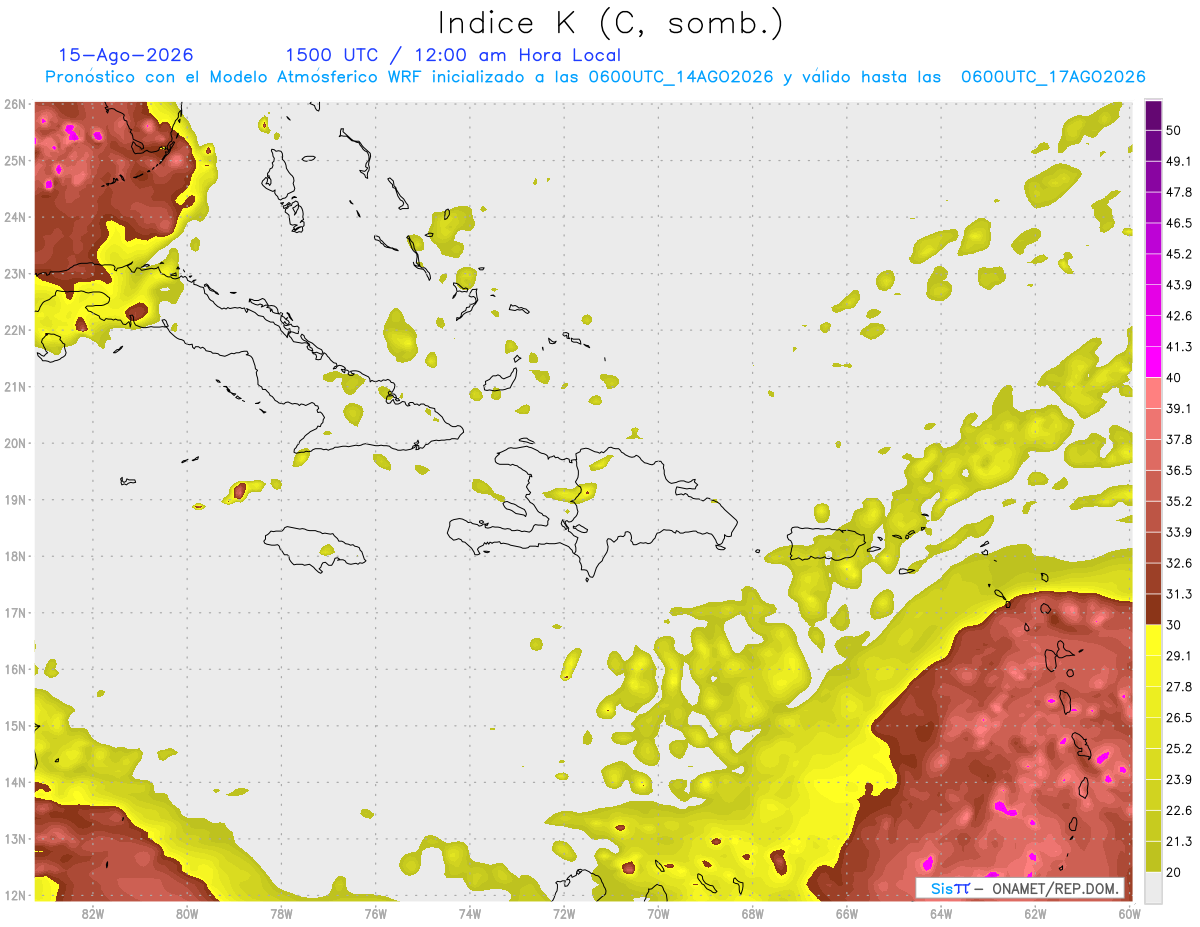The image size is (1200, 927).
Task: Click the colorbar value "50"
Action: click(x=1174, y=131)
